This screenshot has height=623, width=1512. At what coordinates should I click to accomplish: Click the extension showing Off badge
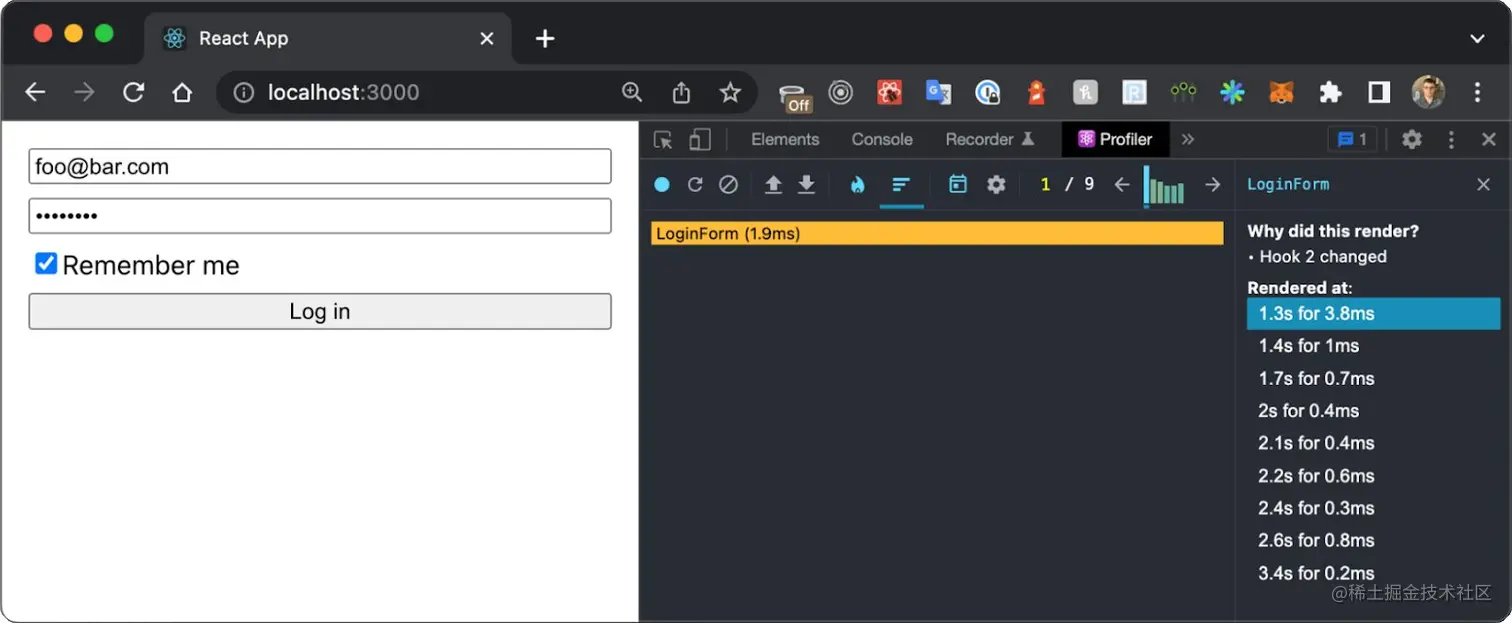click(794, 96)
